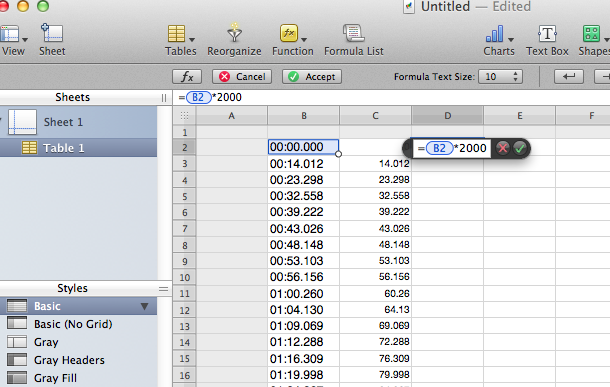
Task: Select row 2 header
Action: 185,147
